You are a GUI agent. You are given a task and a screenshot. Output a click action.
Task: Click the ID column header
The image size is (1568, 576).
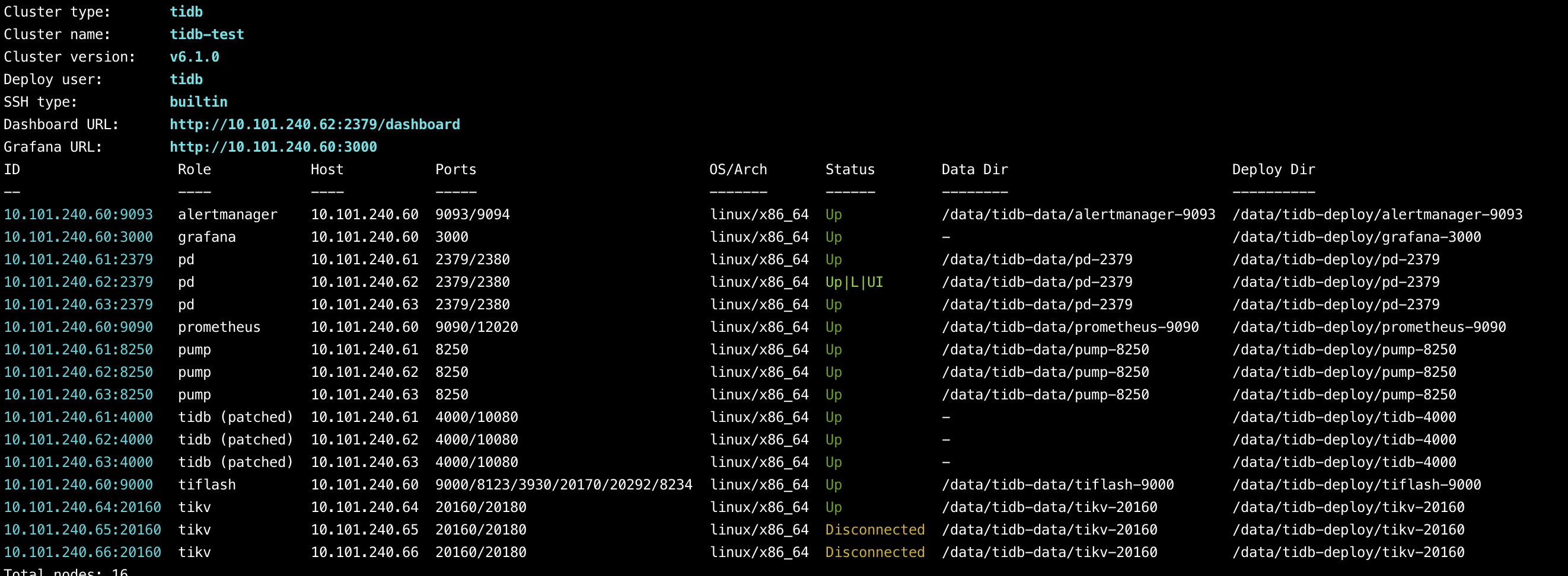[x=12, y=169]
